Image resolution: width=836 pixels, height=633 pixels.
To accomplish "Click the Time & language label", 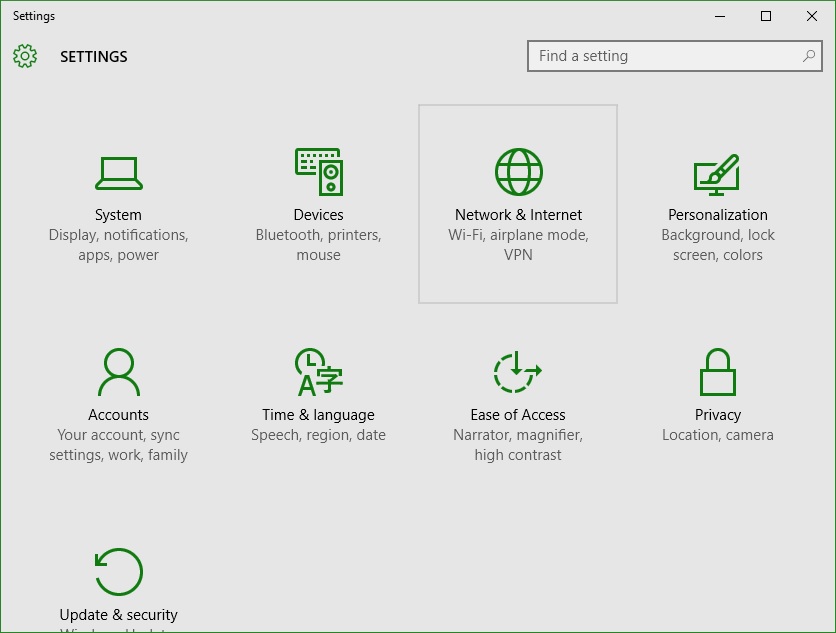I will point(318,415).
